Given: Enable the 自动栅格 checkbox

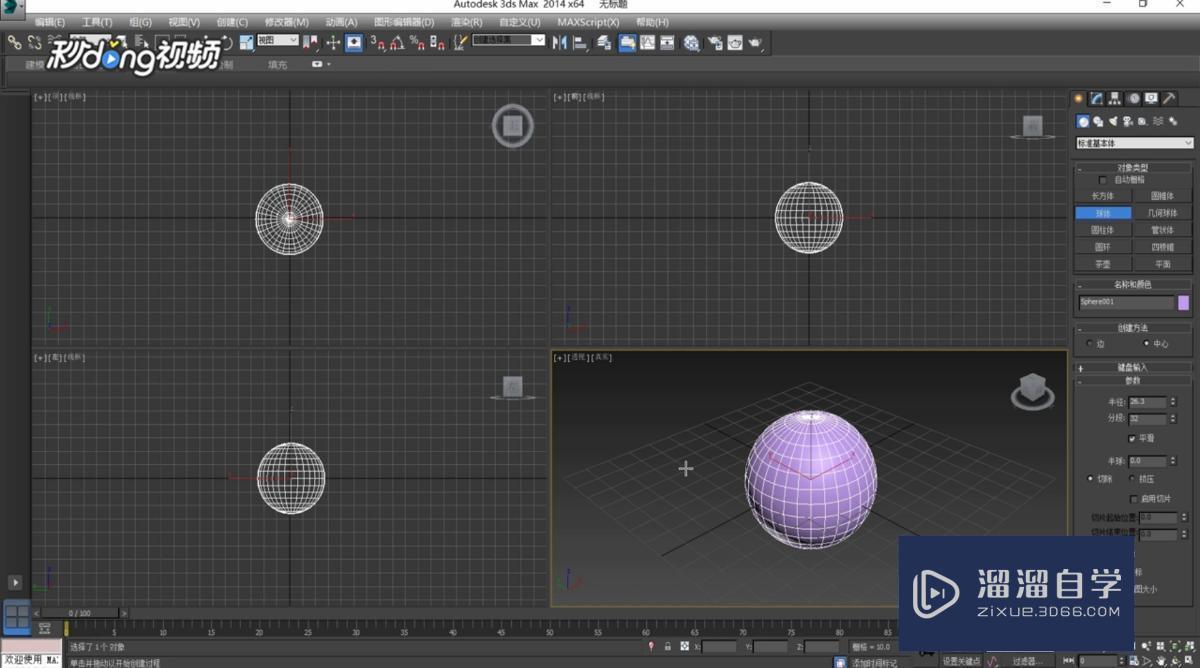Looking at the screenshot, I should click(x=1101, y=179).
